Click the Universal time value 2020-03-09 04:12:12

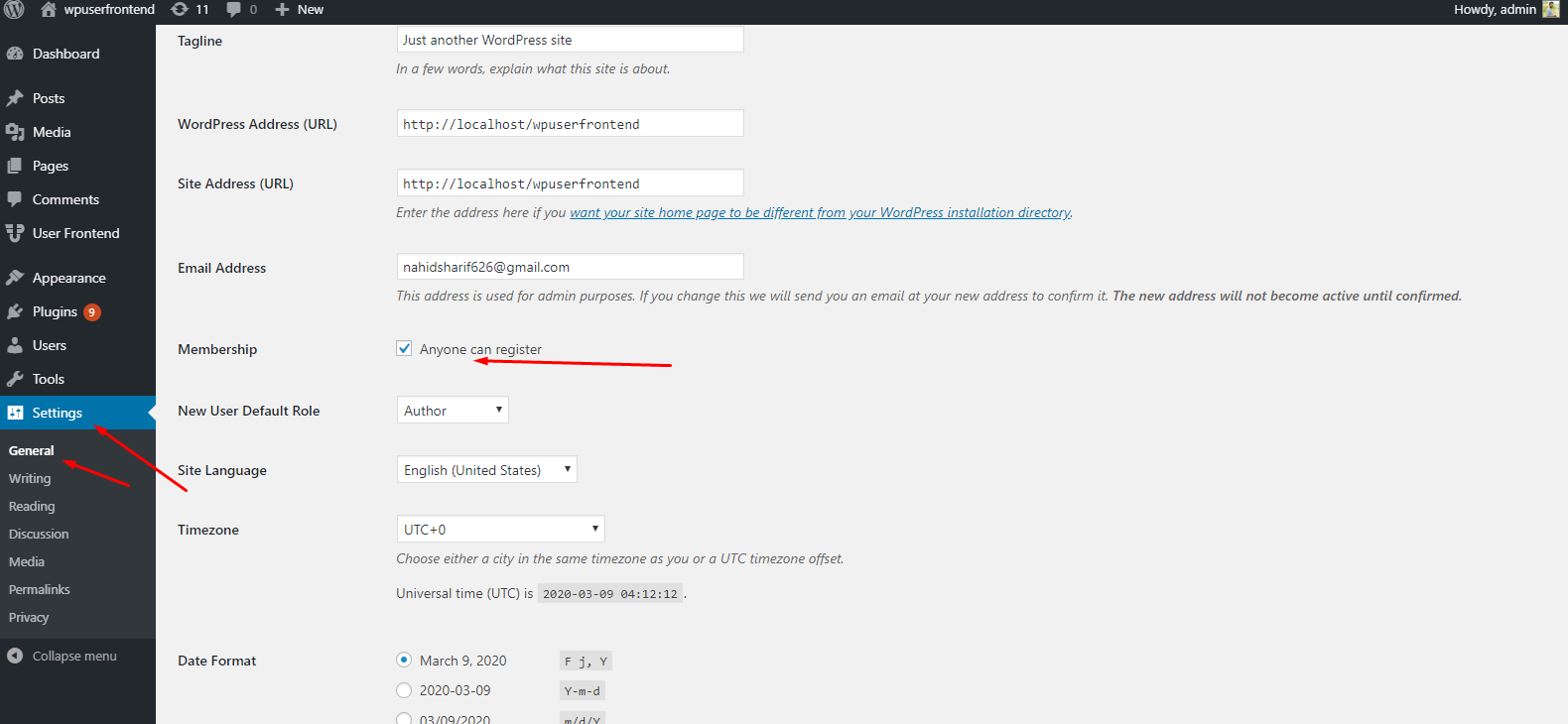click(x=610, y=594)
